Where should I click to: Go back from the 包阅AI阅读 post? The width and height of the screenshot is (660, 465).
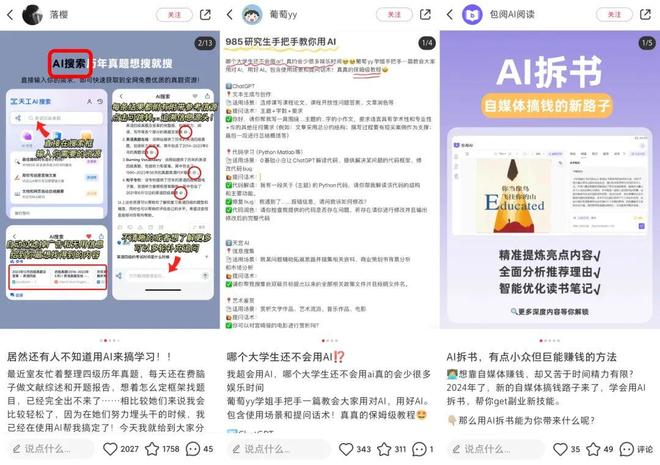pos(450,15)
